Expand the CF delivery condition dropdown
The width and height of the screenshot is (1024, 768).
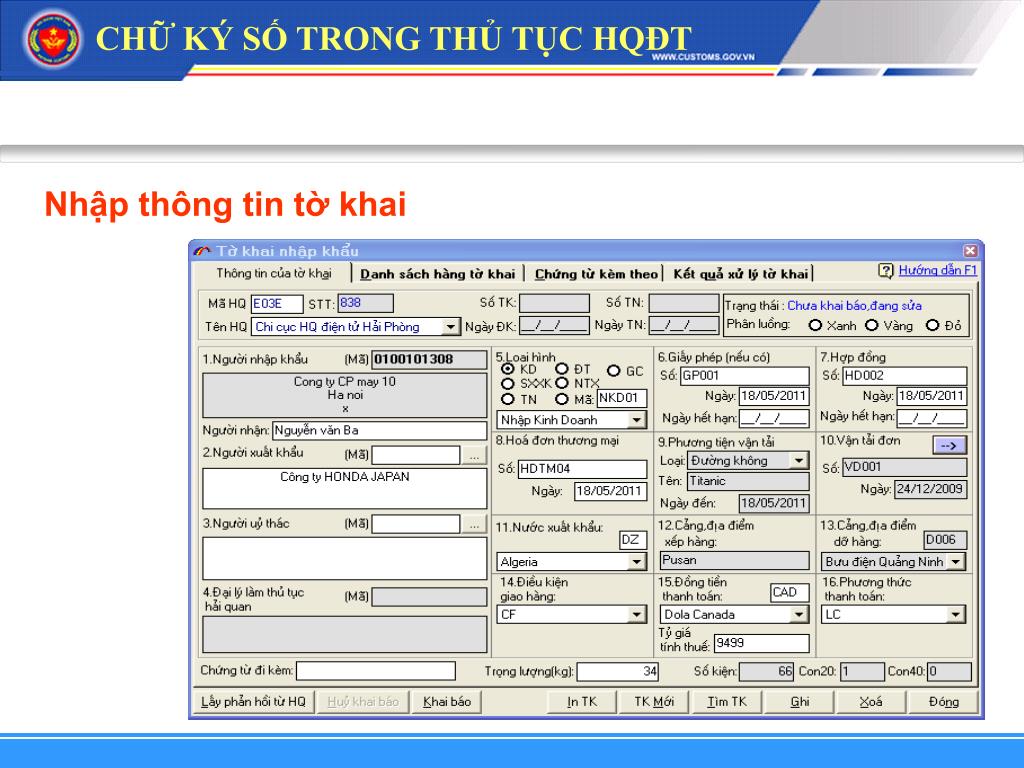coord(637,615)
